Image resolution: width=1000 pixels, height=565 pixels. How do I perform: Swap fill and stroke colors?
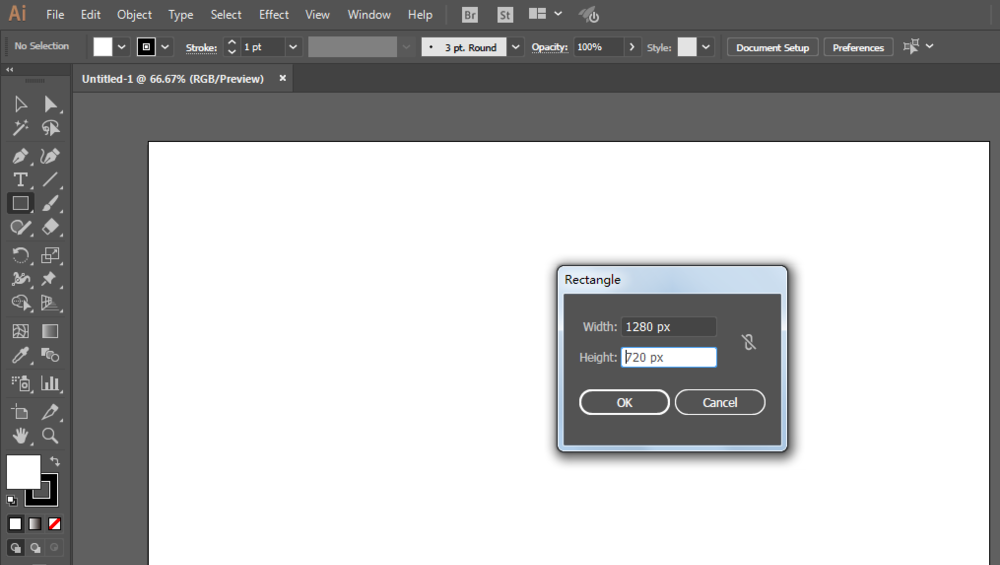(x=55, y=462)
